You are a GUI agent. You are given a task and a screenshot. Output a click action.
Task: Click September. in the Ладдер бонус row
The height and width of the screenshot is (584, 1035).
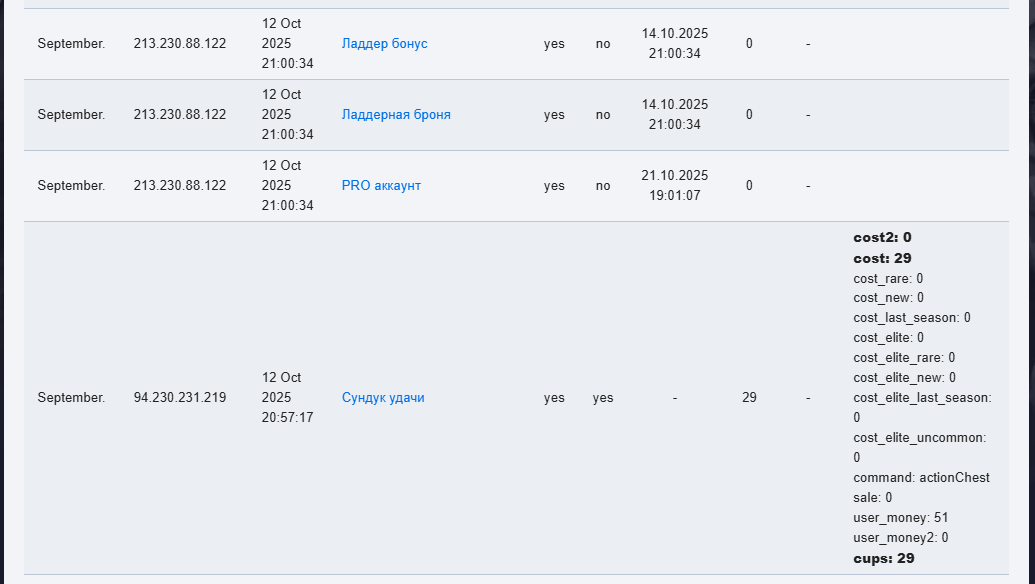pos(71,44)
